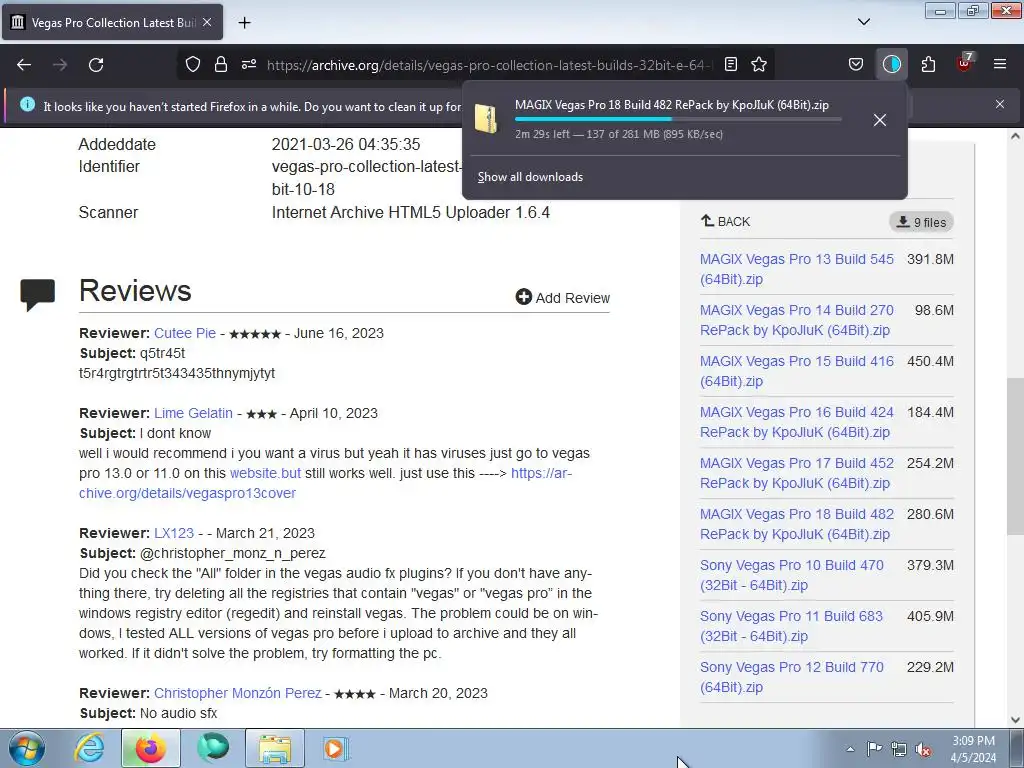
Task: Click scrollbar up arrow
Action: (x=1015, y=136)
